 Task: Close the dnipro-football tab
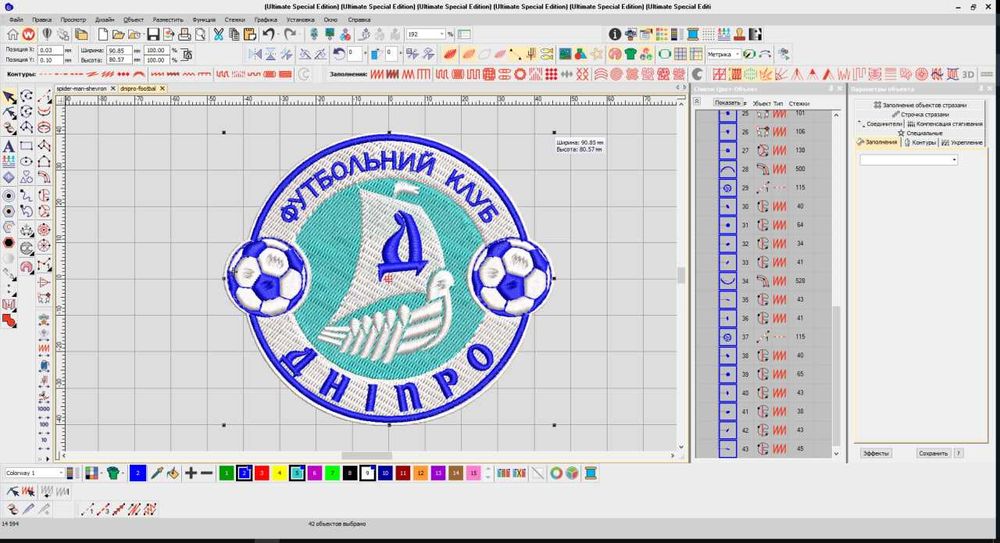tap(162, 89)
